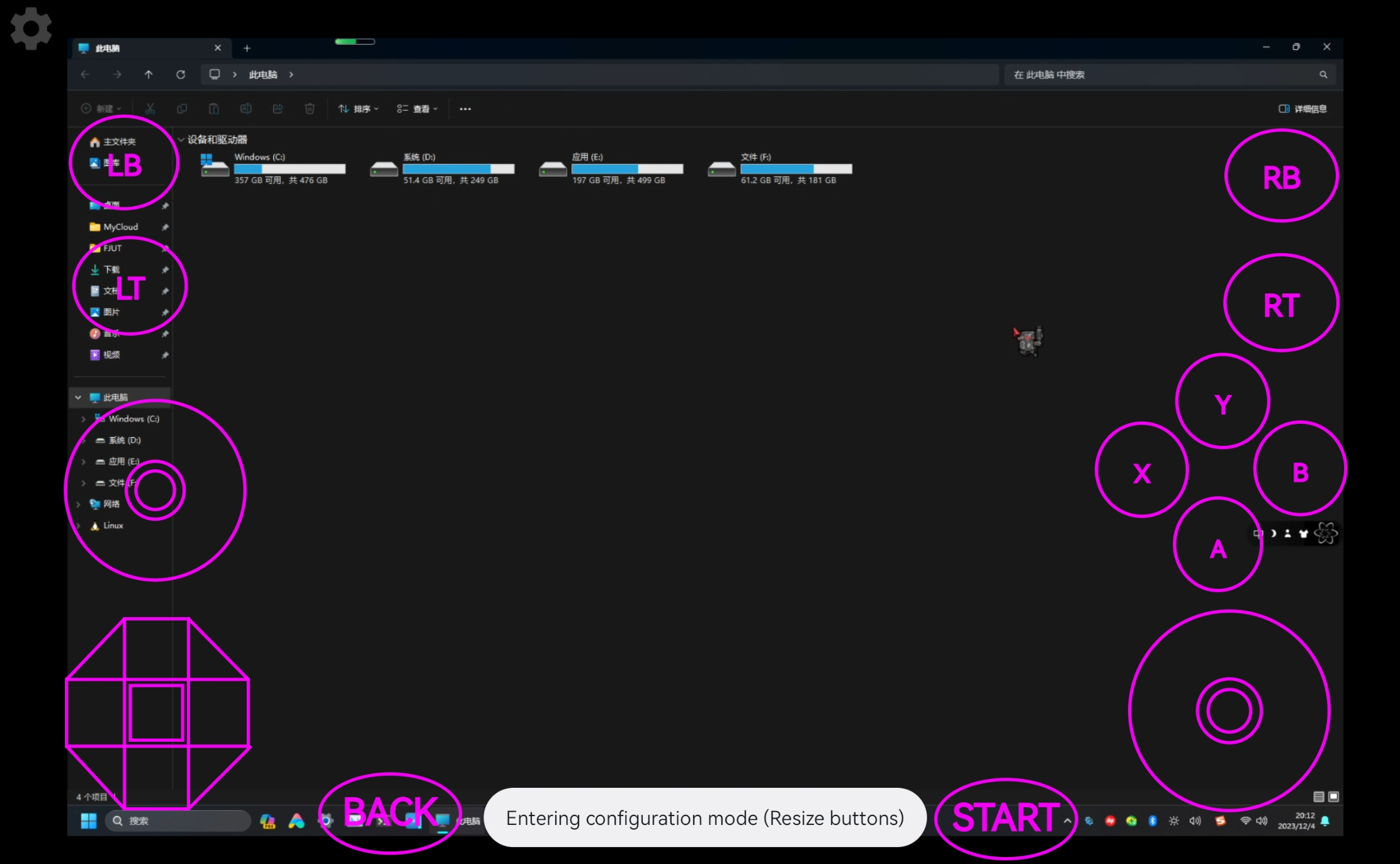This screenshot has width=1400, height=864.
Task: Open the 查看 view dropdown
Action: point(417,109)
